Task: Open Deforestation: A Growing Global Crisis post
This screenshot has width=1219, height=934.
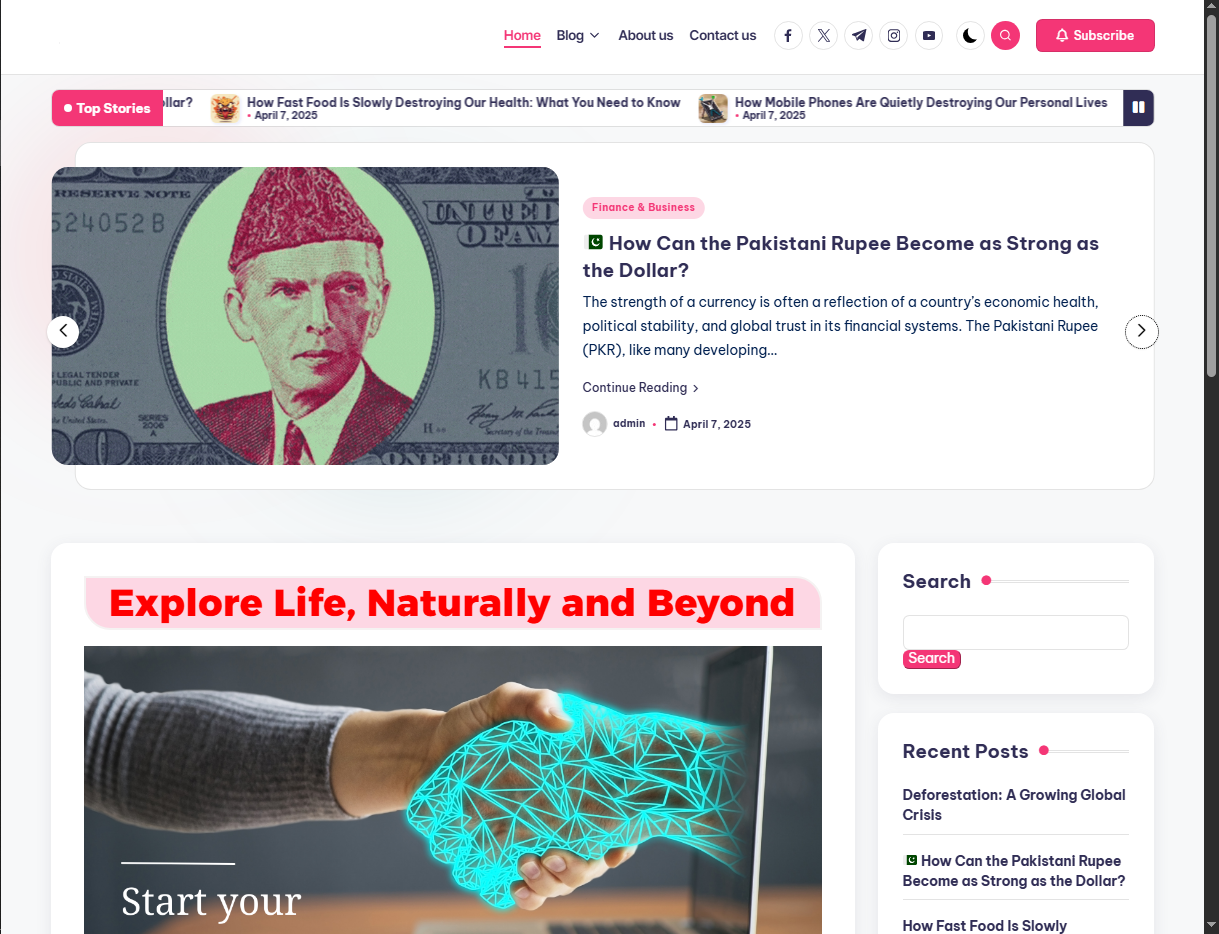Action: pyautogui.click(x=1013, y=805)
